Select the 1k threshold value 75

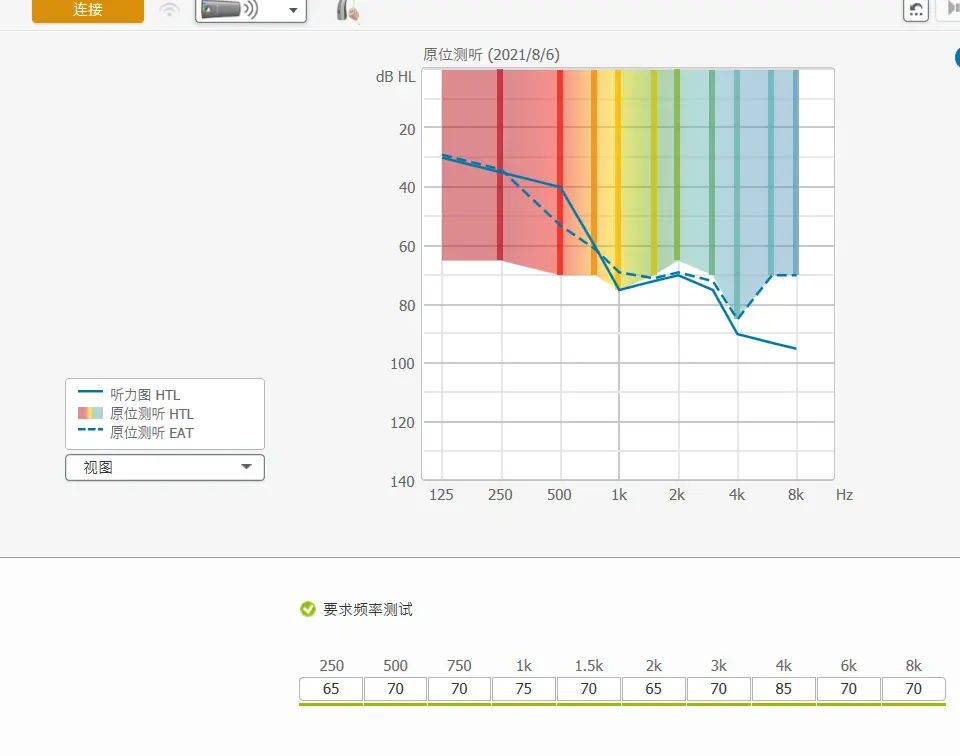[x=524, y=689]
